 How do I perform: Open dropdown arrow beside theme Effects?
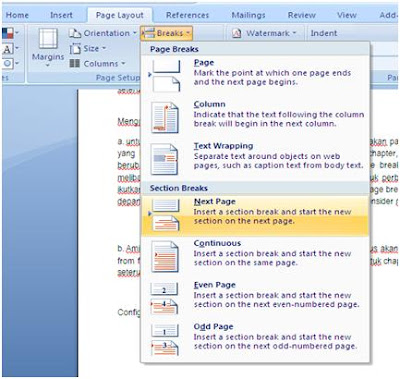(x=17, y=63)
